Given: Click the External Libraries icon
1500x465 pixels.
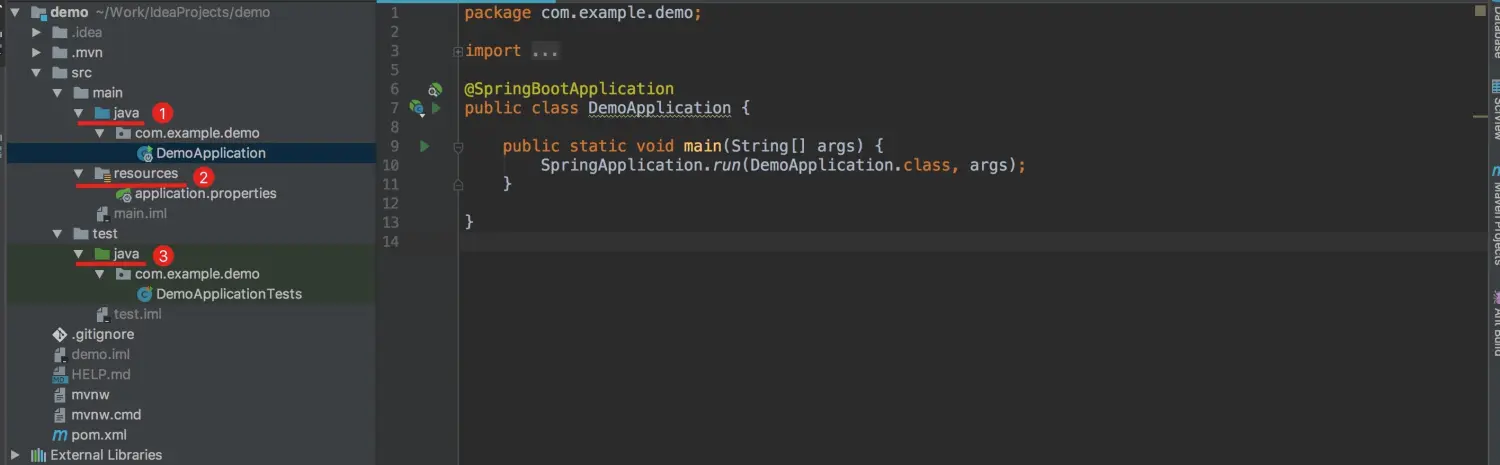Looking at the screenshot, I should click(x=38, y=455).
